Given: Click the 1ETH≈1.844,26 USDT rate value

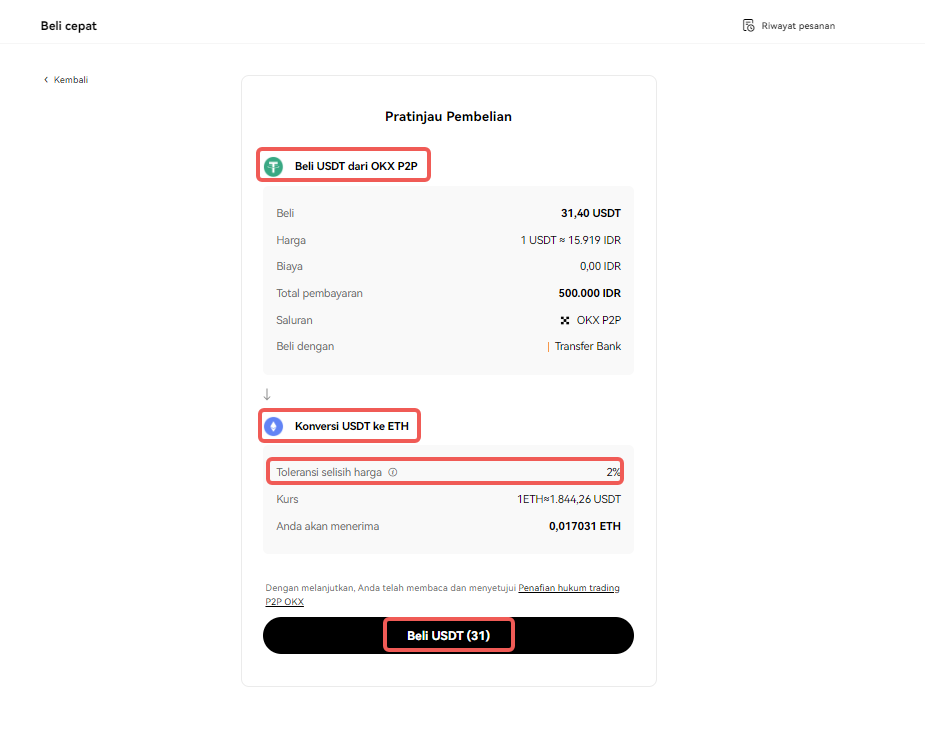Looking at the screenshot, I should point(569,499).
